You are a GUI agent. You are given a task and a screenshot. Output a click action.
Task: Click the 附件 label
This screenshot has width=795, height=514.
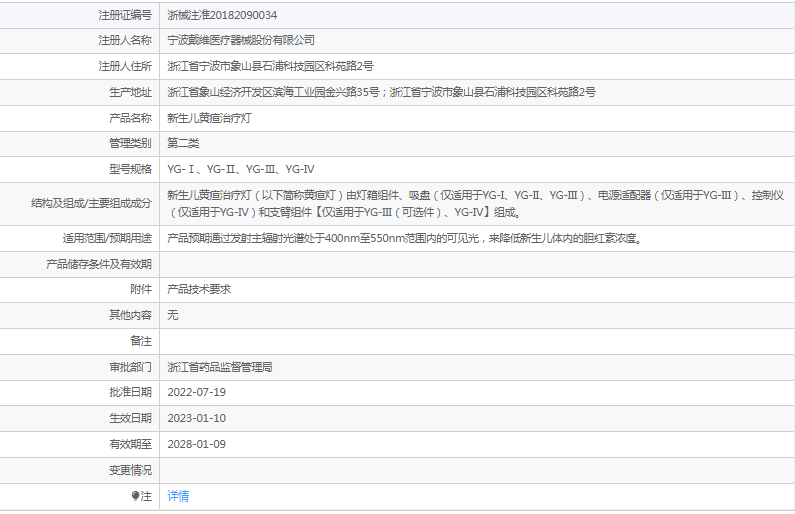[141, 289]
